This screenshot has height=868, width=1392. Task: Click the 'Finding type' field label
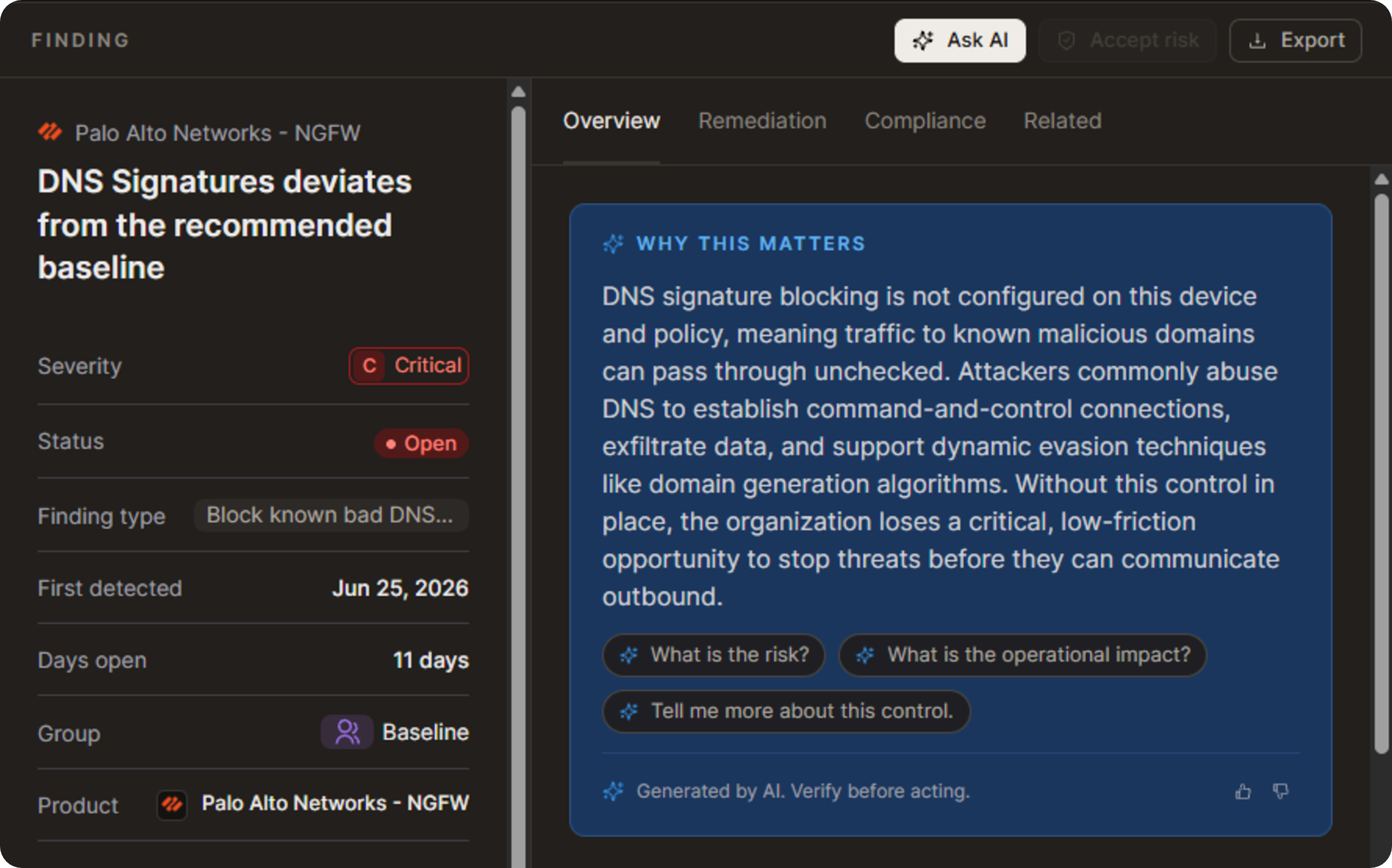(102, 517)
